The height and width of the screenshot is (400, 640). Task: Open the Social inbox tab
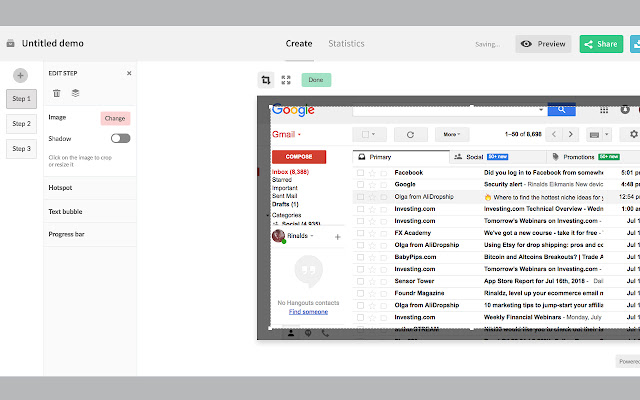498,157
